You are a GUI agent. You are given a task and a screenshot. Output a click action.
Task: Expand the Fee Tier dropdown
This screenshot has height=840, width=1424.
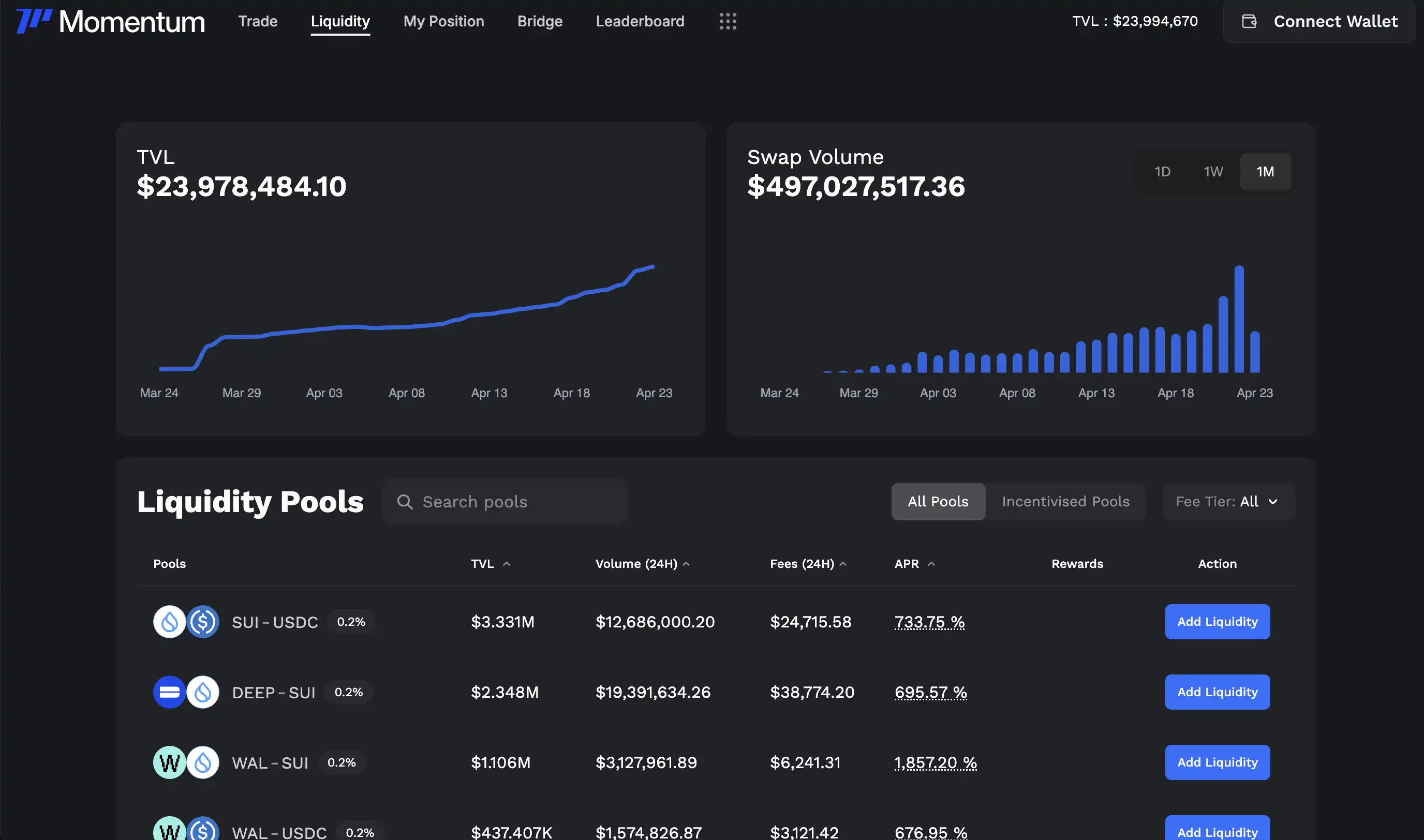click(x=1227, y=502)
